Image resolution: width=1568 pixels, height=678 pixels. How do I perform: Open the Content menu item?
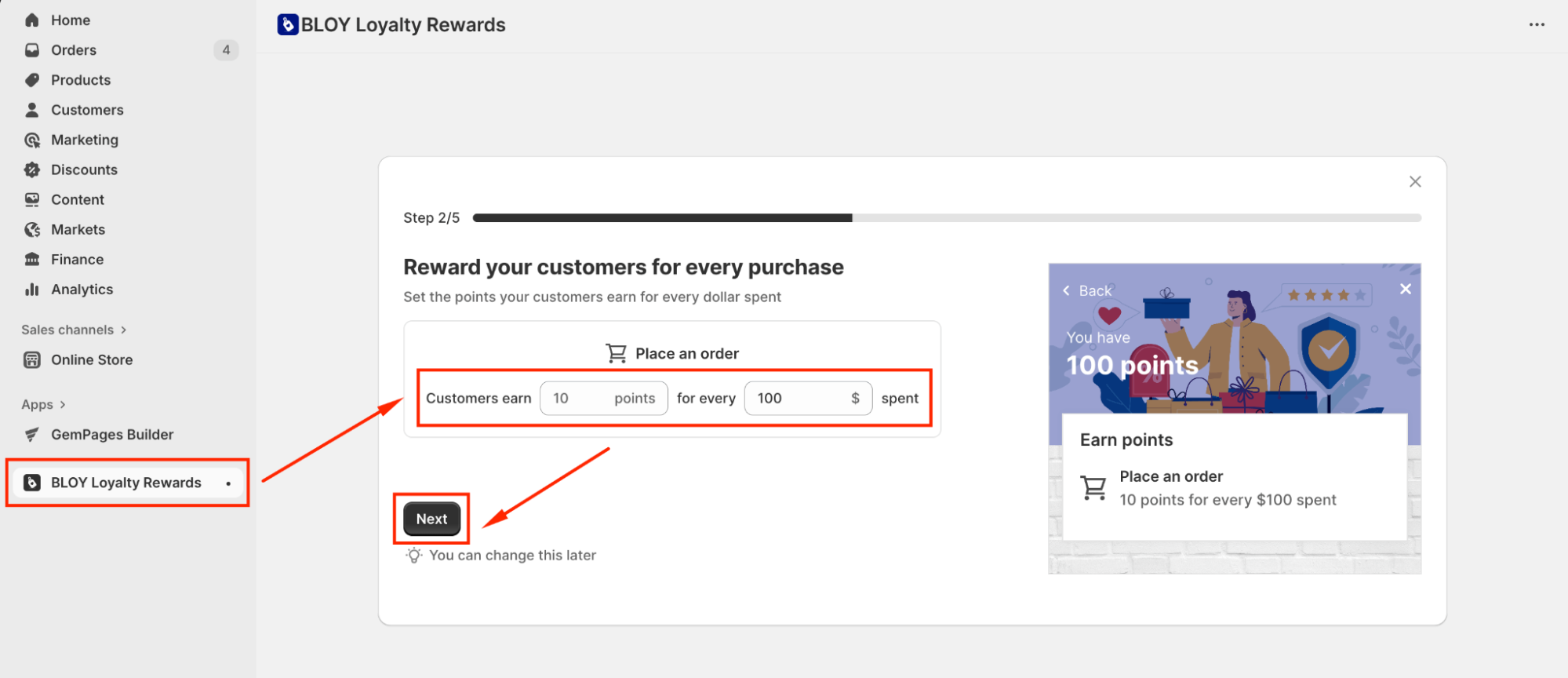point(77,200)
